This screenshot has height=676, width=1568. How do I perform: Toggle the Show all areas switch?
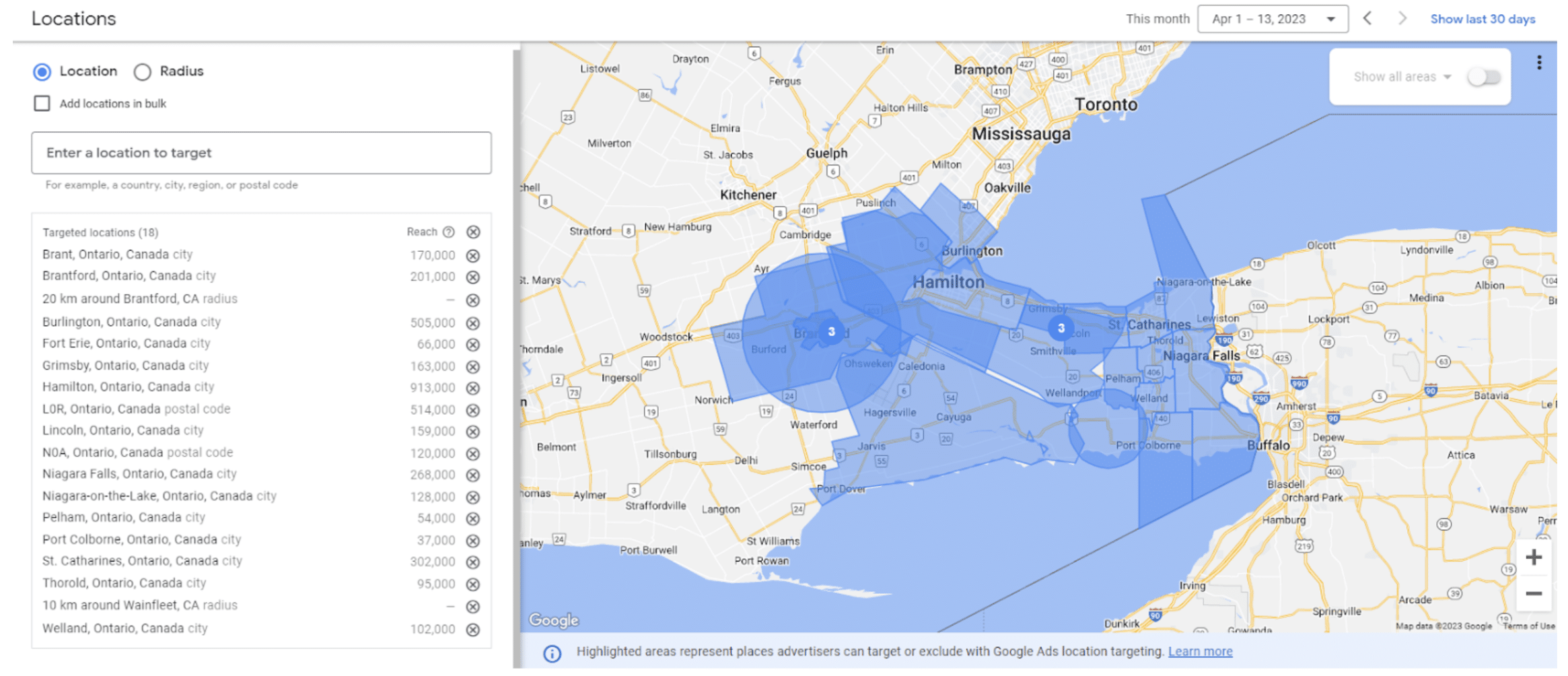(1484, 77)
